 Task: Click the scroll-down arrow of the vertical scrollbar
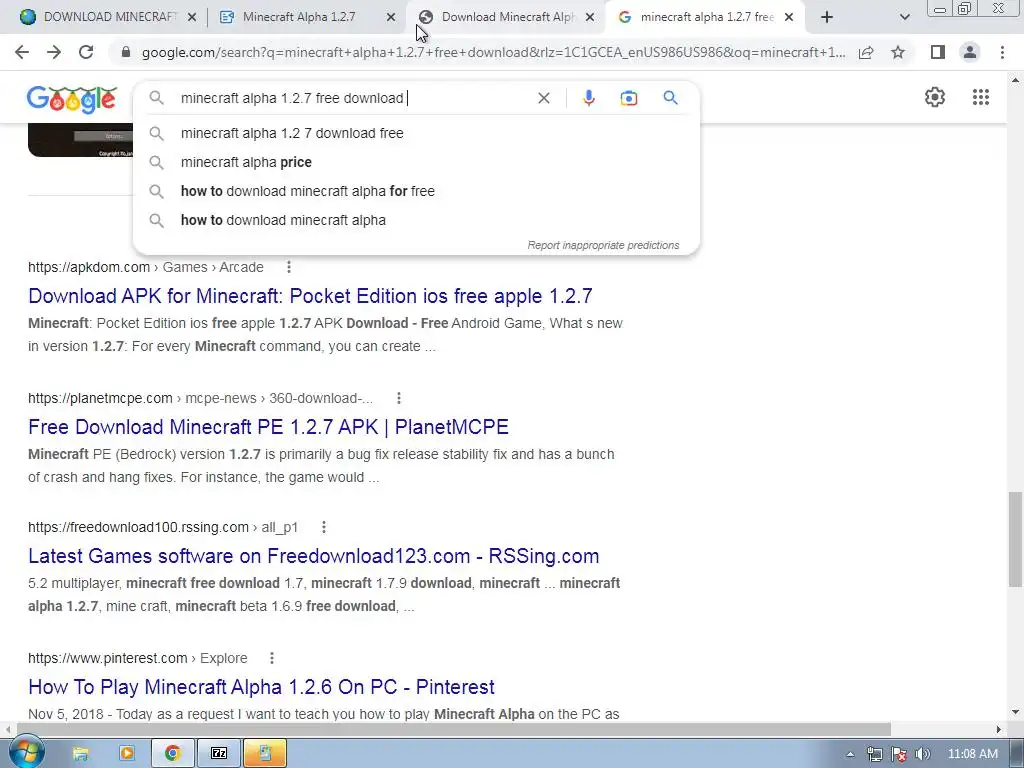point(1015,712)
